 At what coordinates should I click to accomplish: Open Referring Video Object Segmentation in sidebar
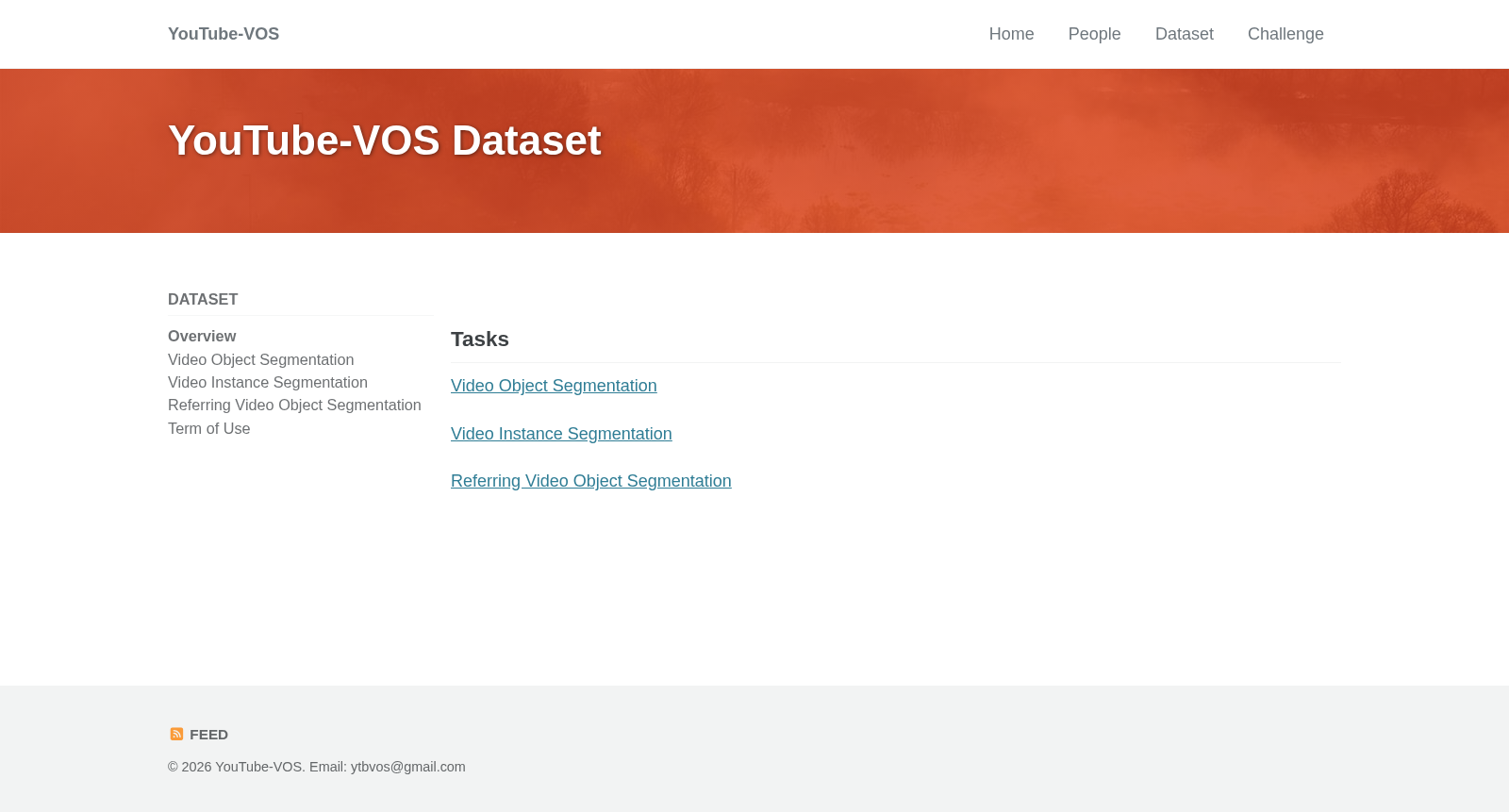coord(294,405)
